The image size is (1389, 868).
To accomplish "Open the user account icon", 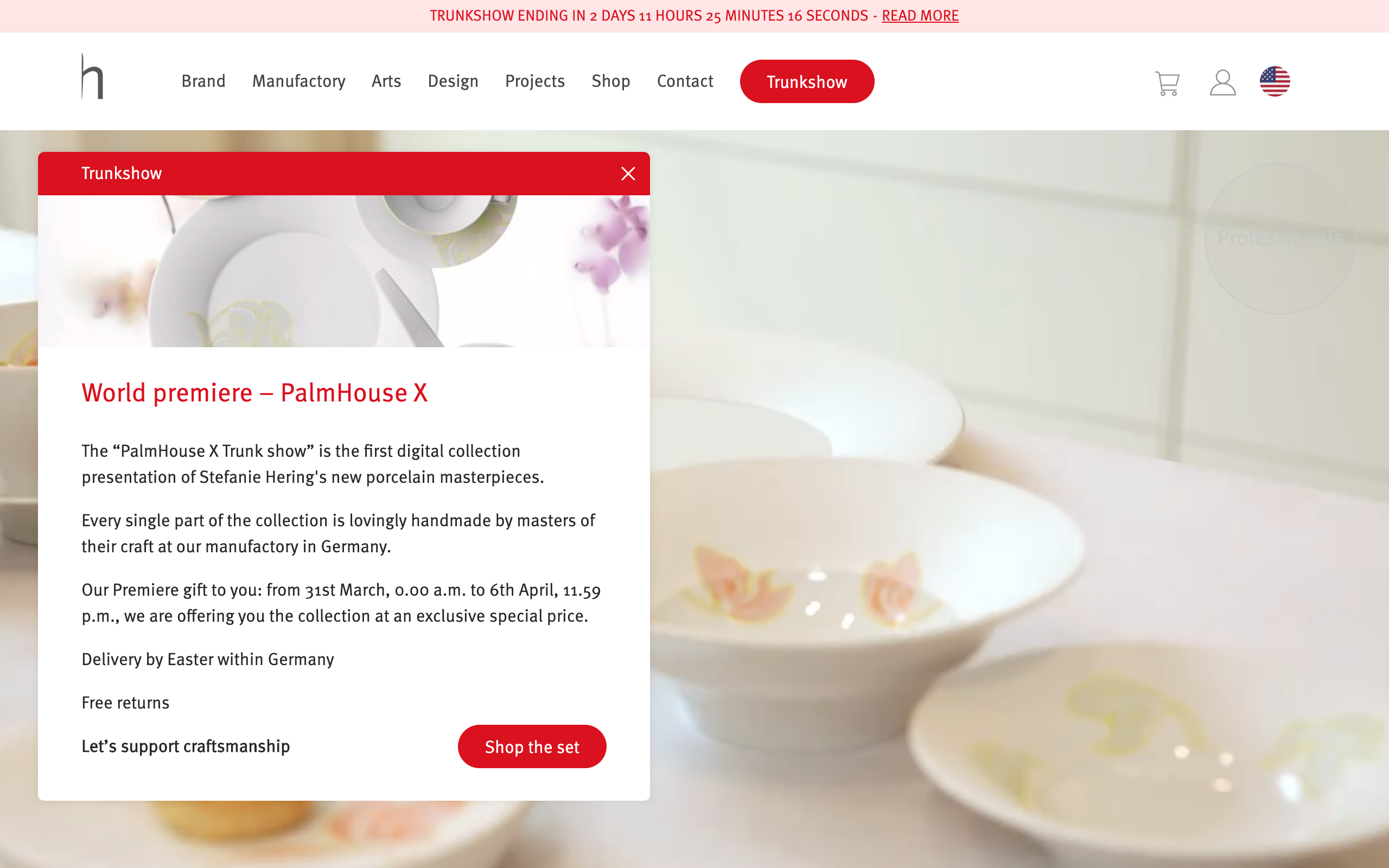I will coord(1222,82).
